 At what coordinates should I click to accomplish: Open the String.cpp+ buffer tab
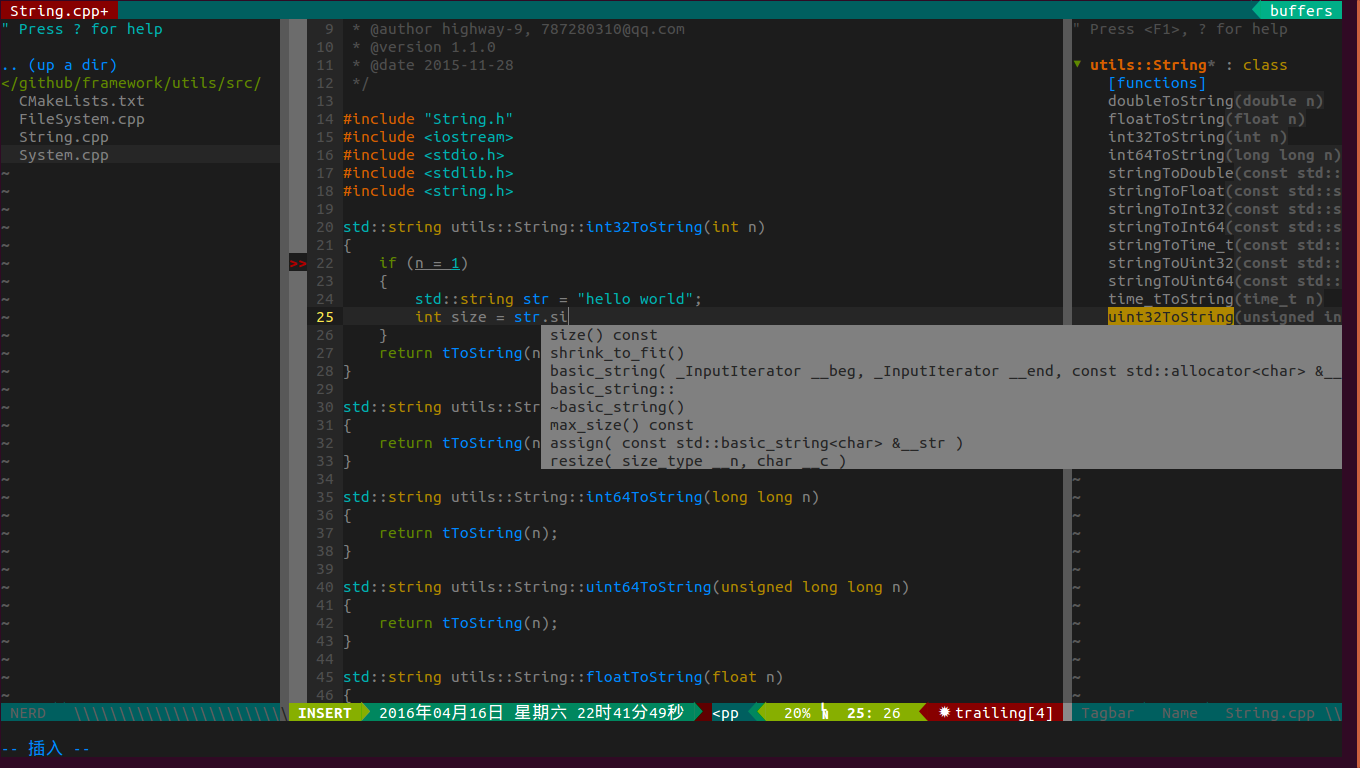tap(59, 11)
